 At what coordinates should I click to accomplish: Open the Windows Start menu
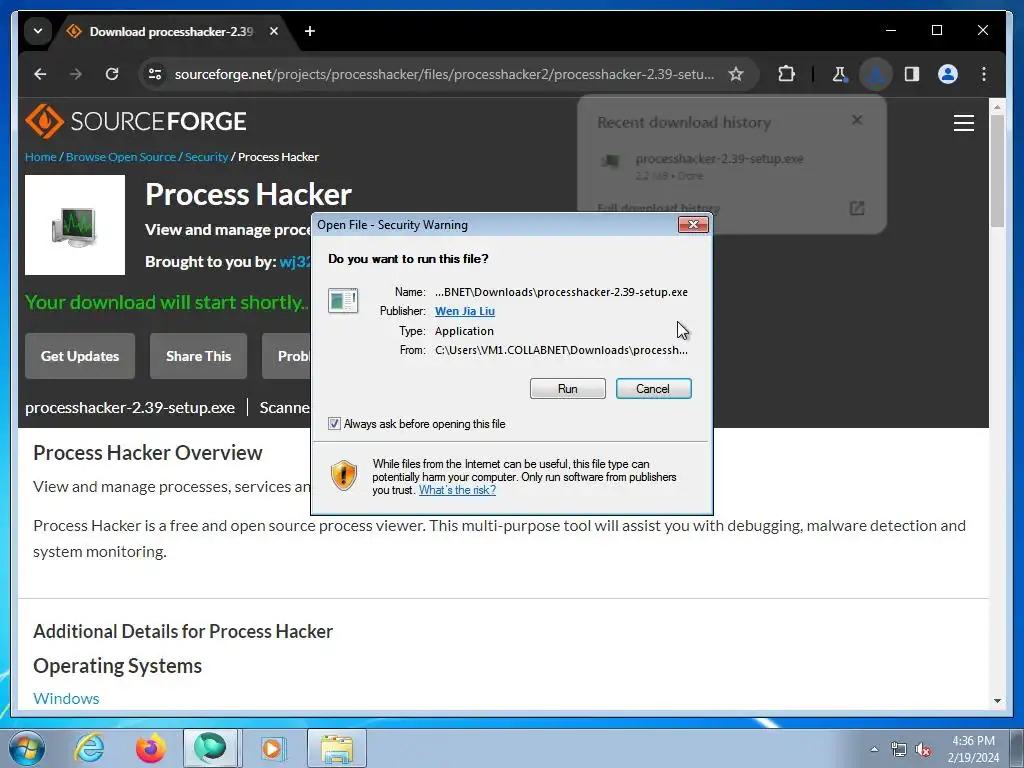point(27,748)
